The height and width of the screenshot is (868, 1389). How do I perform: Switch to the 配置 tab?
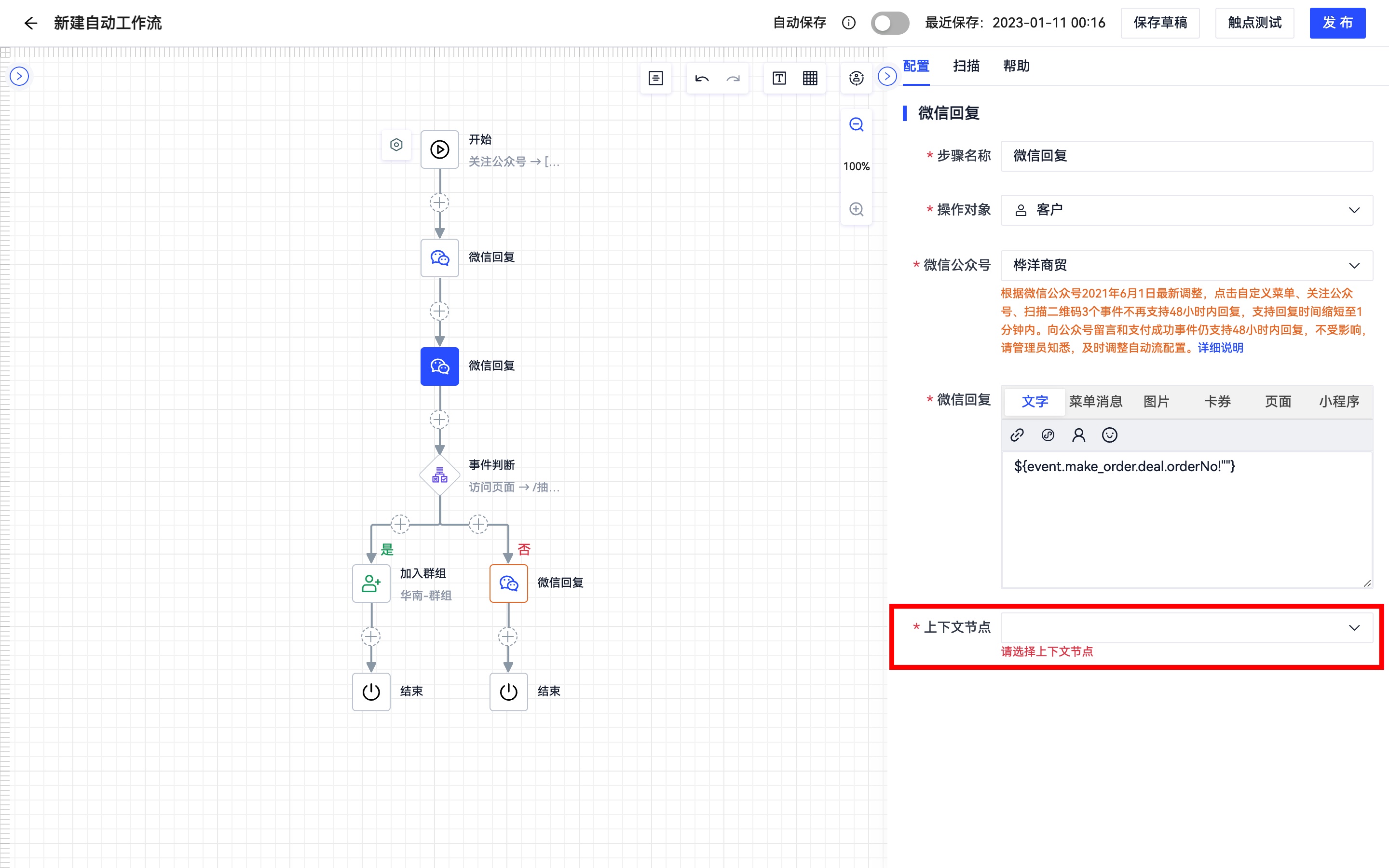[916, 67]
